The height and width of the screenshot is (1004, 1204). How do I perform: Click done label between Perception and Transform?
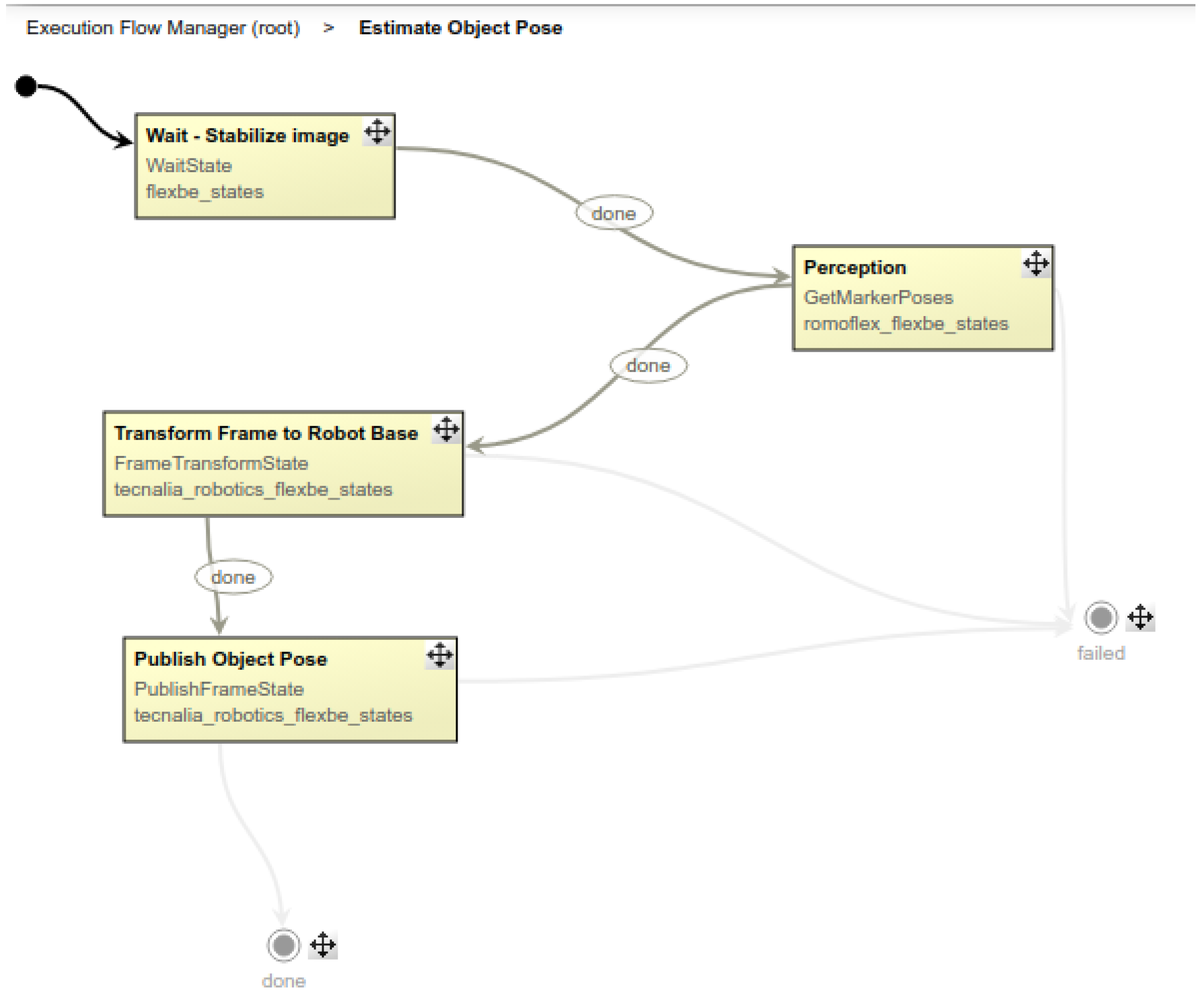click(x=648, y=365)
